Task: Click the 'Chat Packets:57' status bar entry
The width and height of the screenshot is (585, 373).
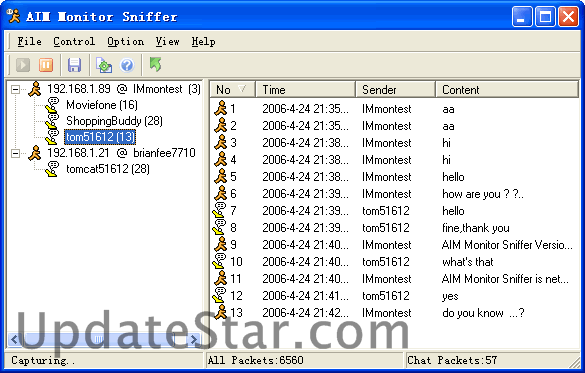Action: click(452, 360)
